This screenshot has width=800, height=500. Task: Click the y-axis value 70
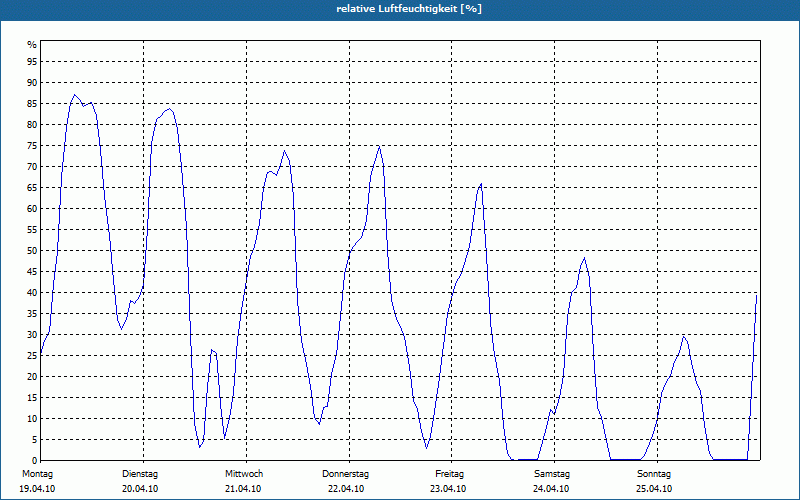pyautogui.click(x=32, y=166)
